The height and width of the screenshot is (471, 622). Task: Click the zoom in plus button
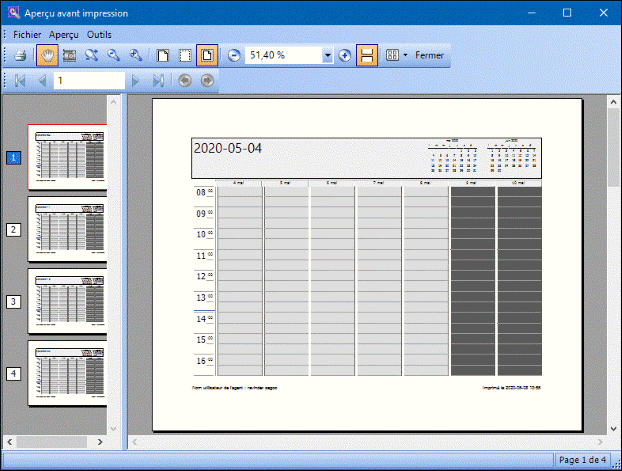[345, 55]
